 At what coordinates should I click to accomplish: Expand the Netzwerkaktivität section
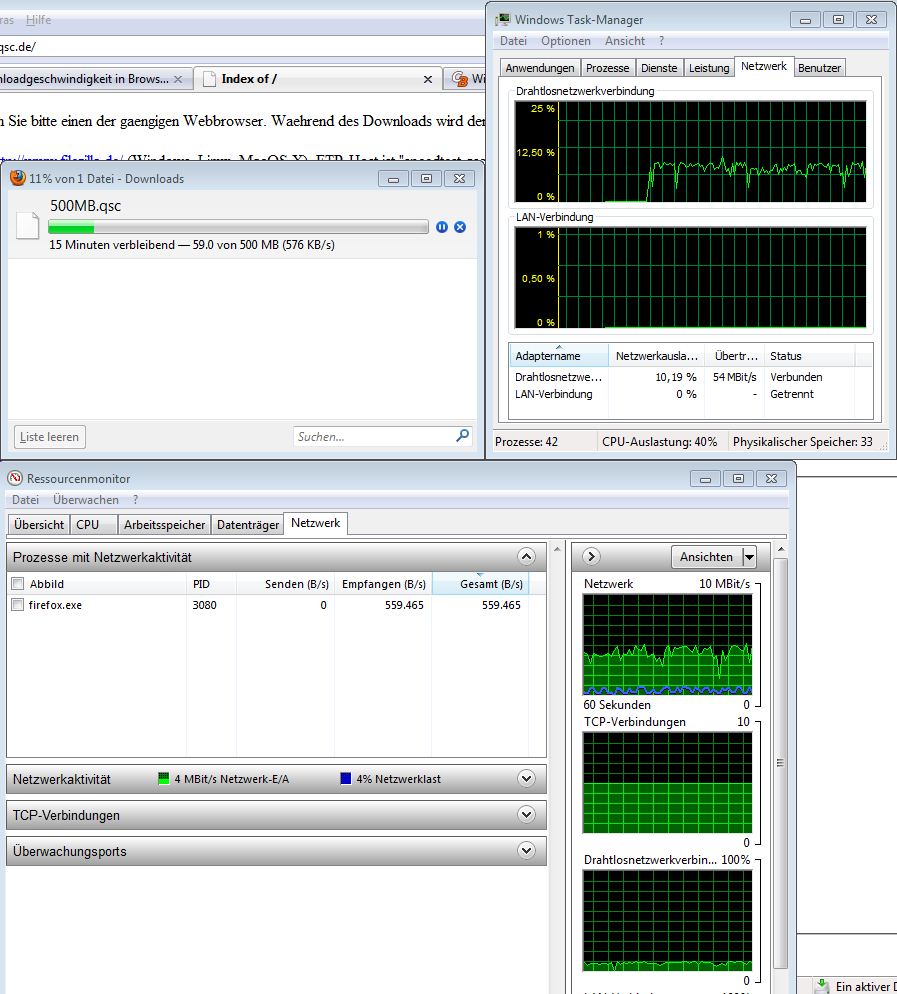[526, 778]
